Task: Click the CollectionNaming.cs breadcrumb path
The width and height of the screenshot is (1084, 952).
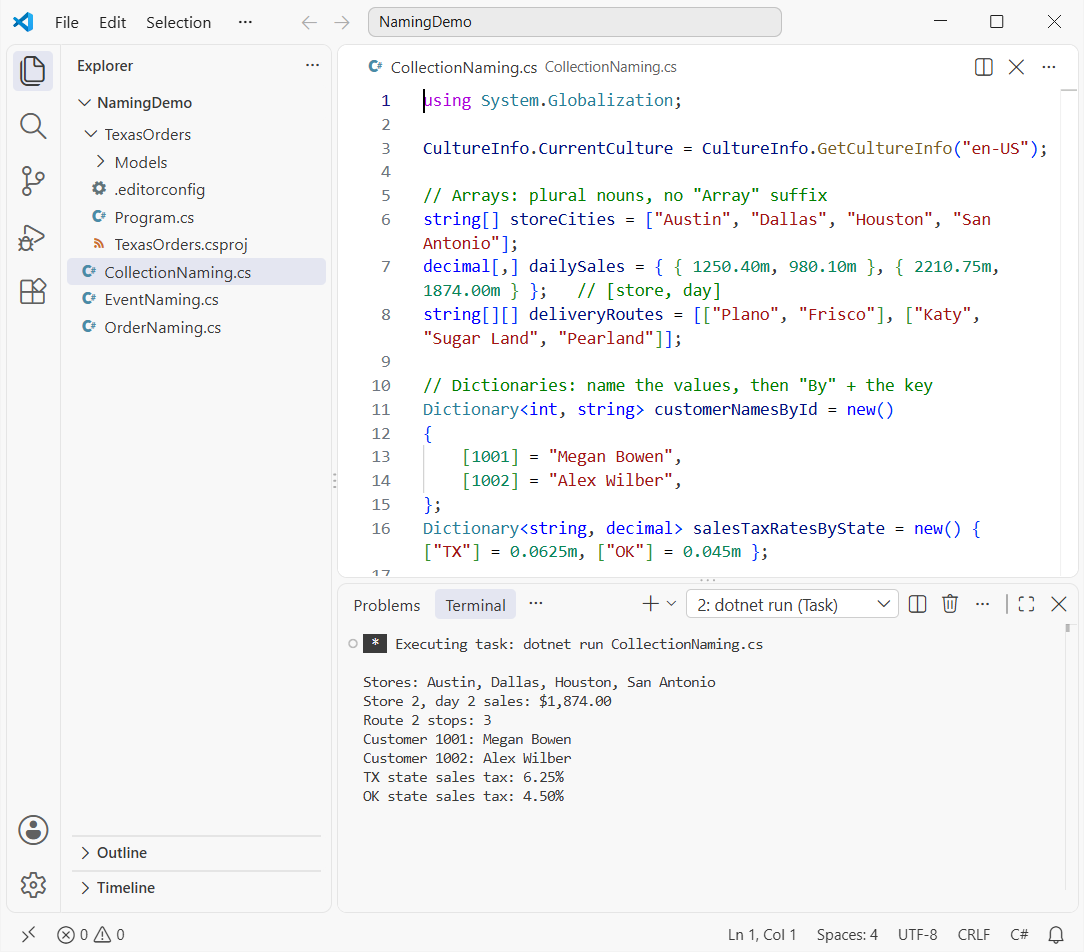Action: (x=610, y=67)
